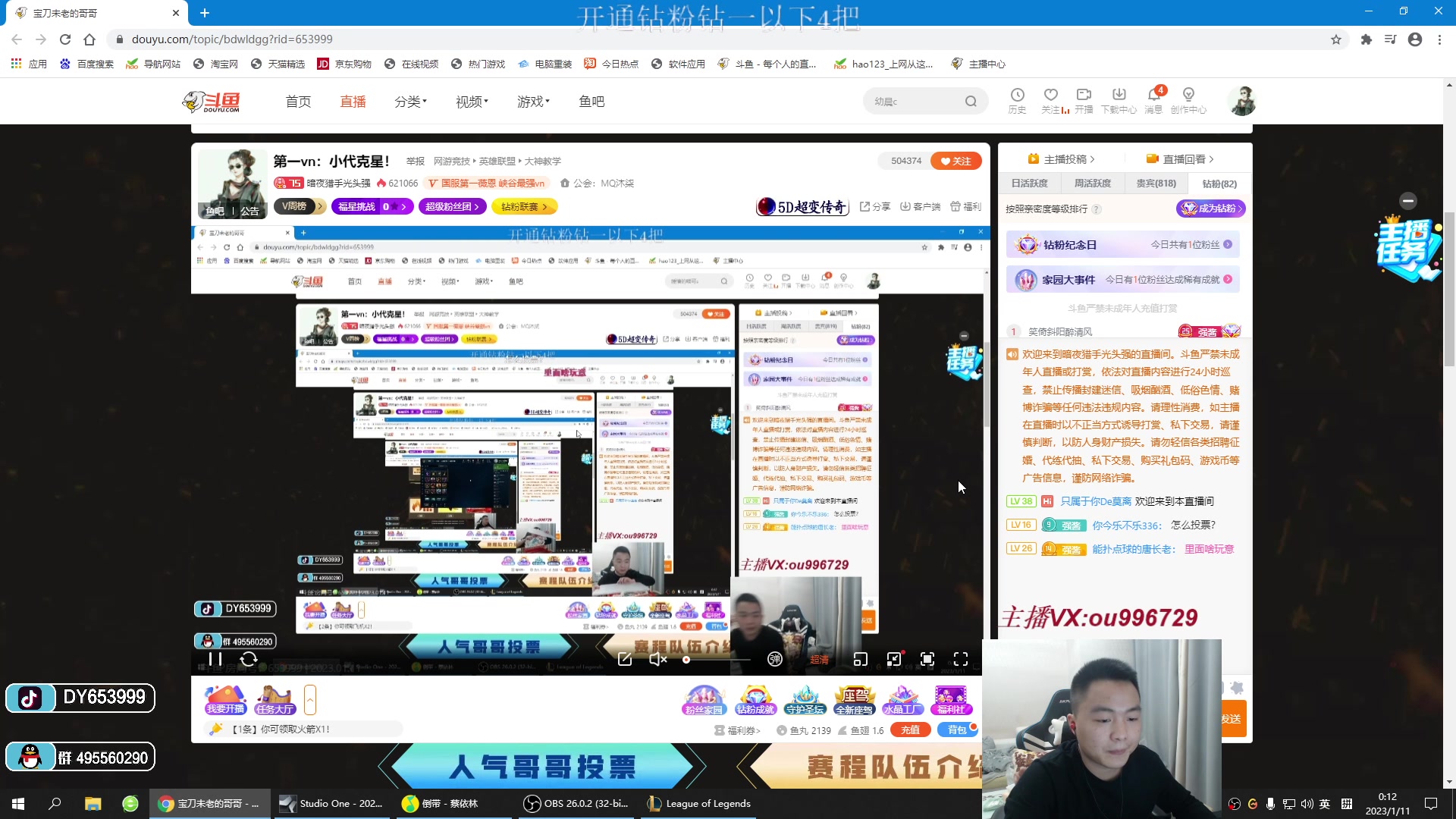Open the 分类 category dropdown
The height and width of the screenshot is (819, 1456).
[x=410, y=101]
